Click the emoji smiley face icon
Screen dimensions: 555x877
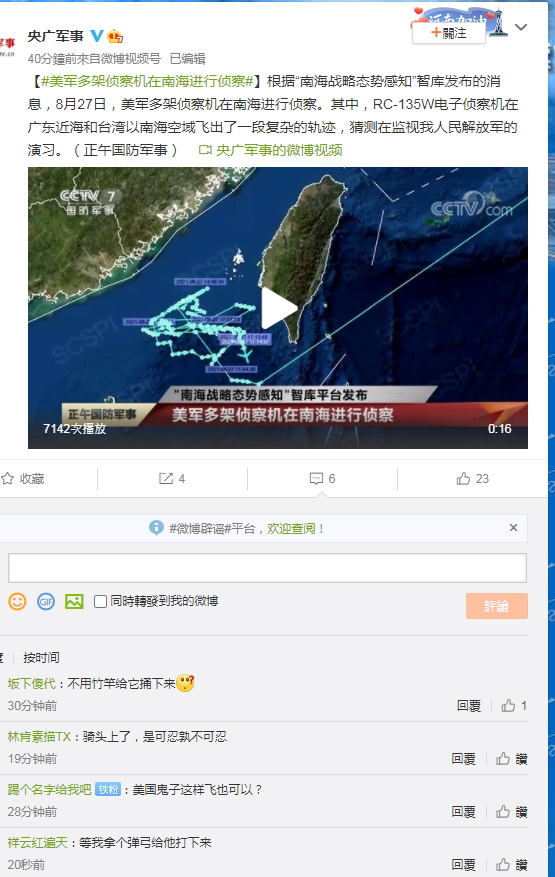pyautogui.click(x=17, y=601)
